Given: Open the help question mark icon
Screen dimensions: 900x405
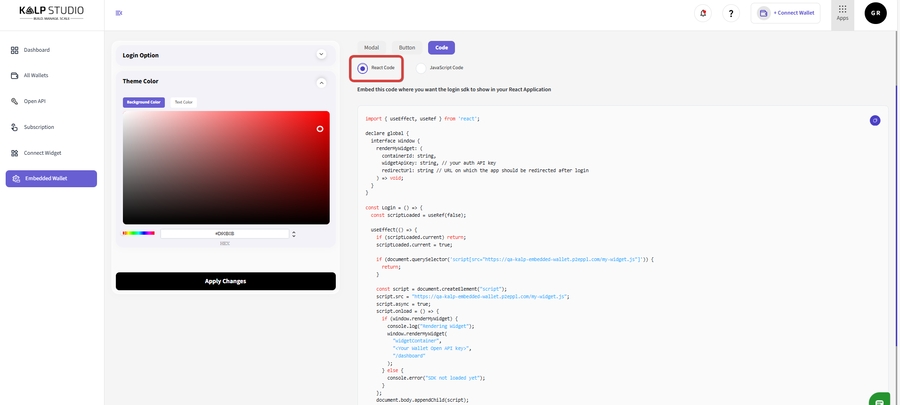Looking at the screenshot, I should click(x=731, y=13).
